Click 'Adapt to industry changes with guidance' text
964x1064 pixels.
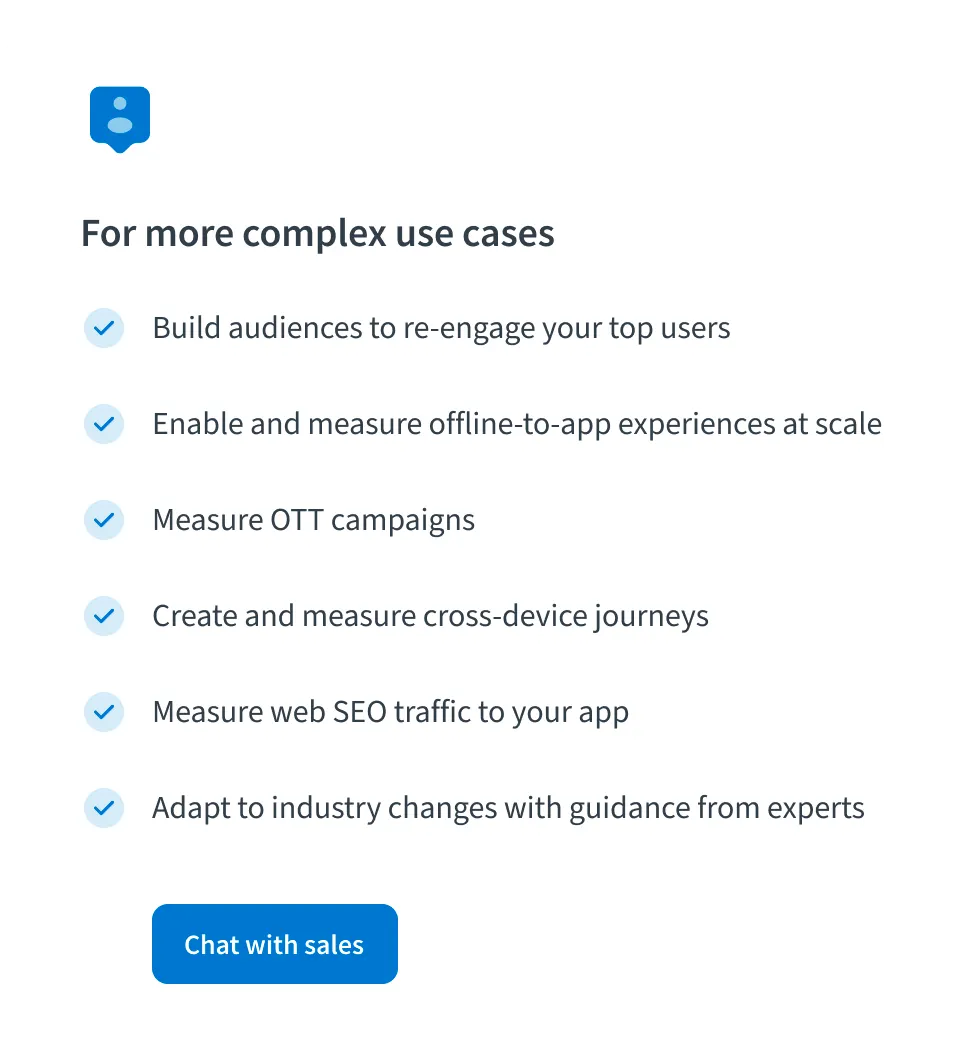508,808
